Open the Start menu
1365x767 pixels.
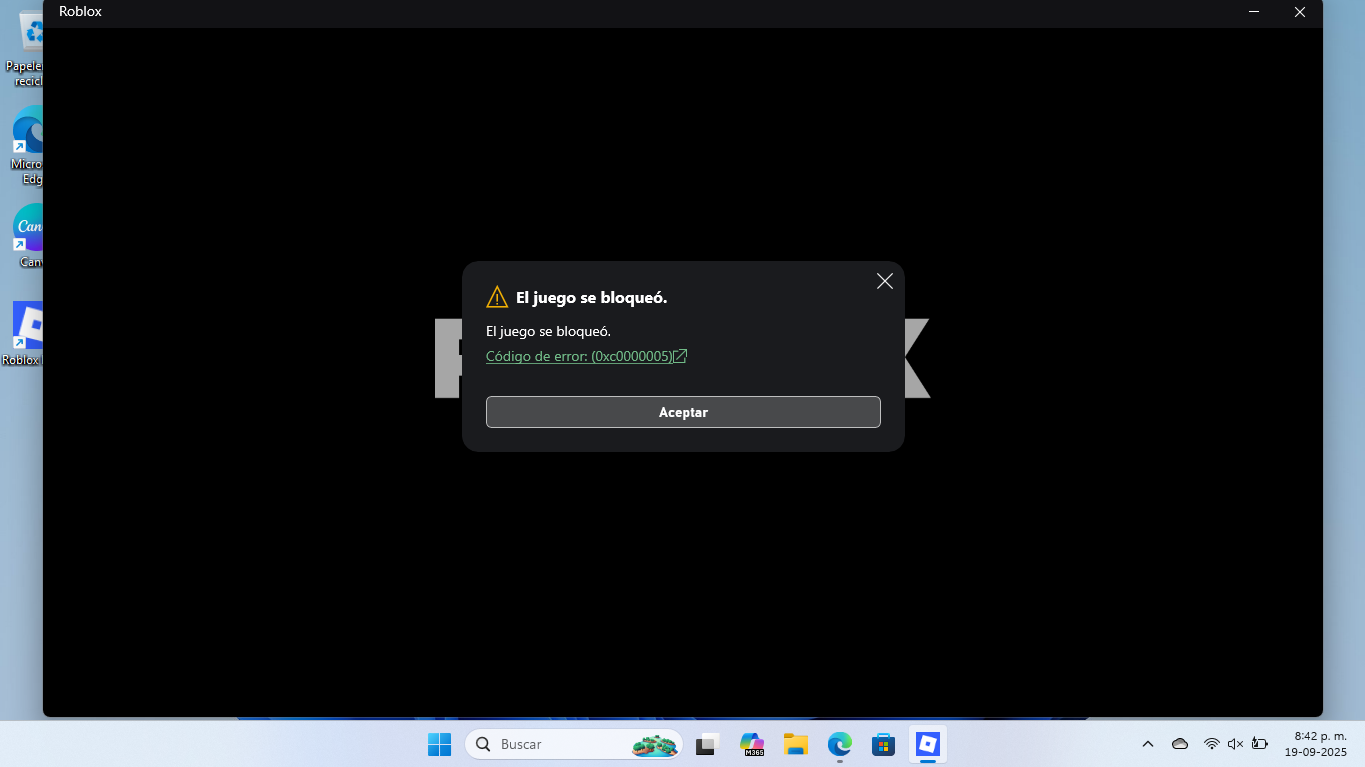coord(439,744)
